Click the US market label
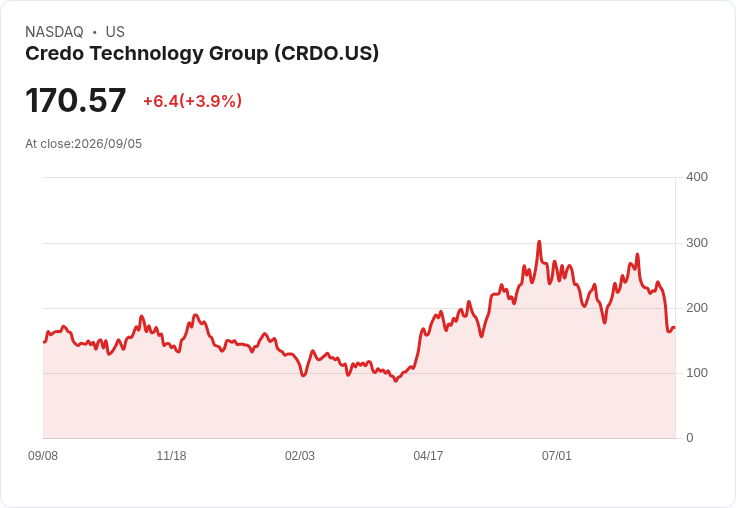 pos(115,32)
